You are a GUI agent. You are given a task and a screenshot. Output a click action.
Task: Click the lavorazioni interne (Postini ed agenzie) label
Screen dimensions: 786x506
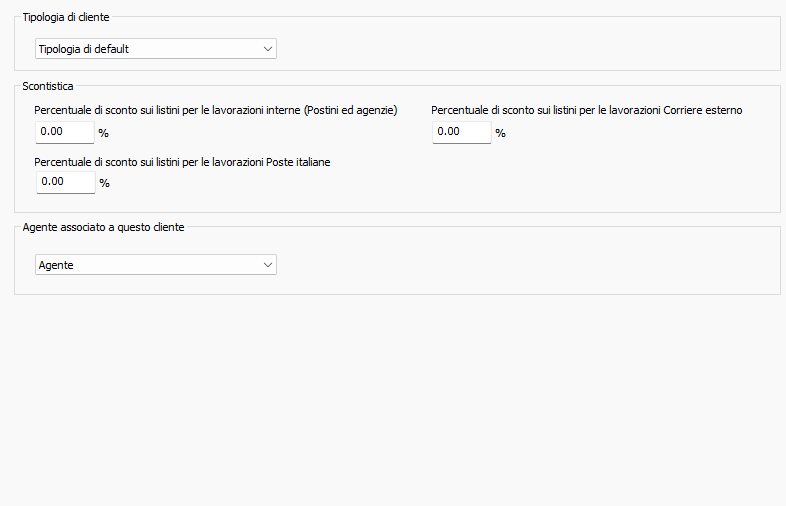tap(215, 110)
